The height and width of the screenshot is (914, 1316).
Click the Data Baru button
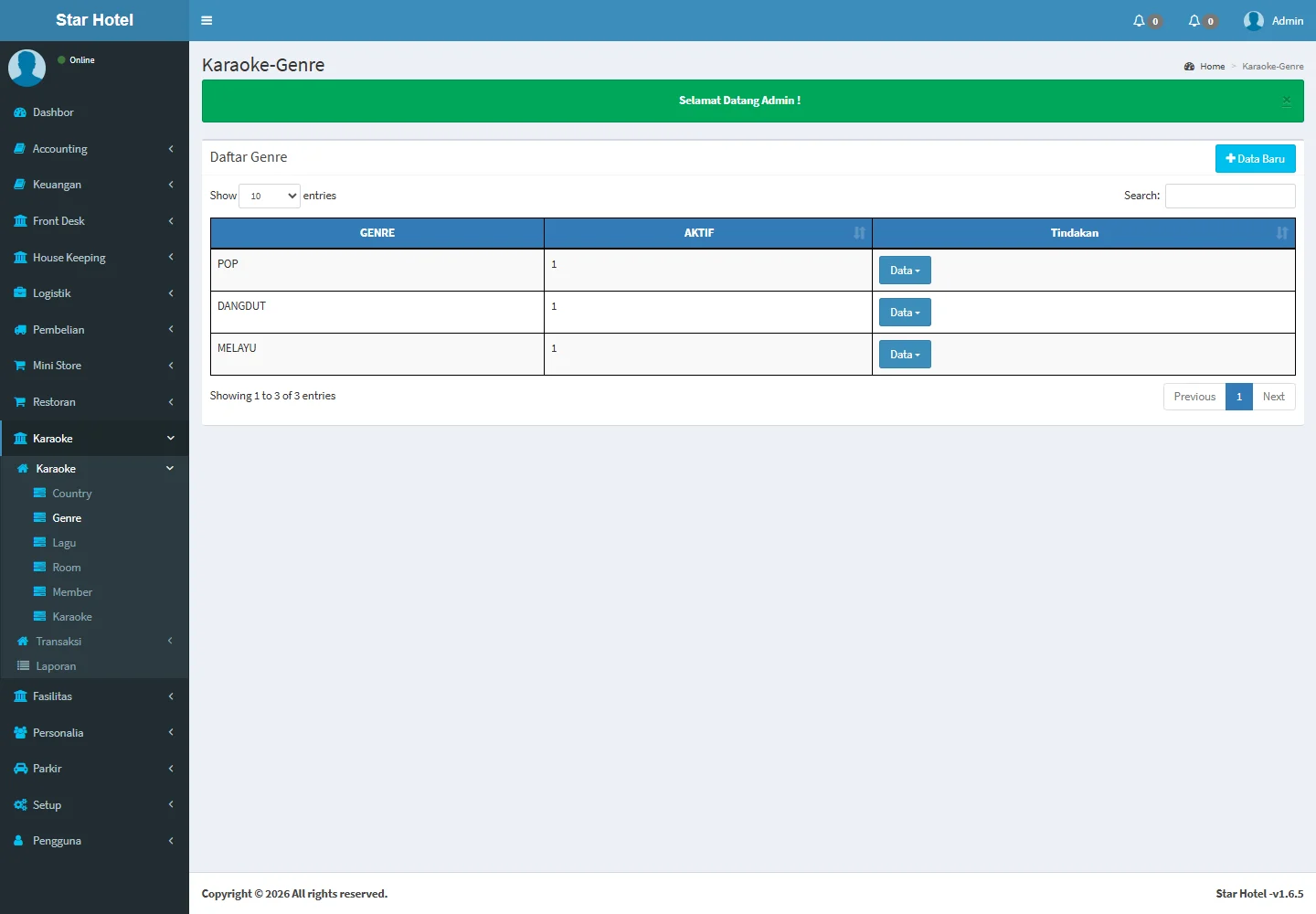click(1255, 159)
